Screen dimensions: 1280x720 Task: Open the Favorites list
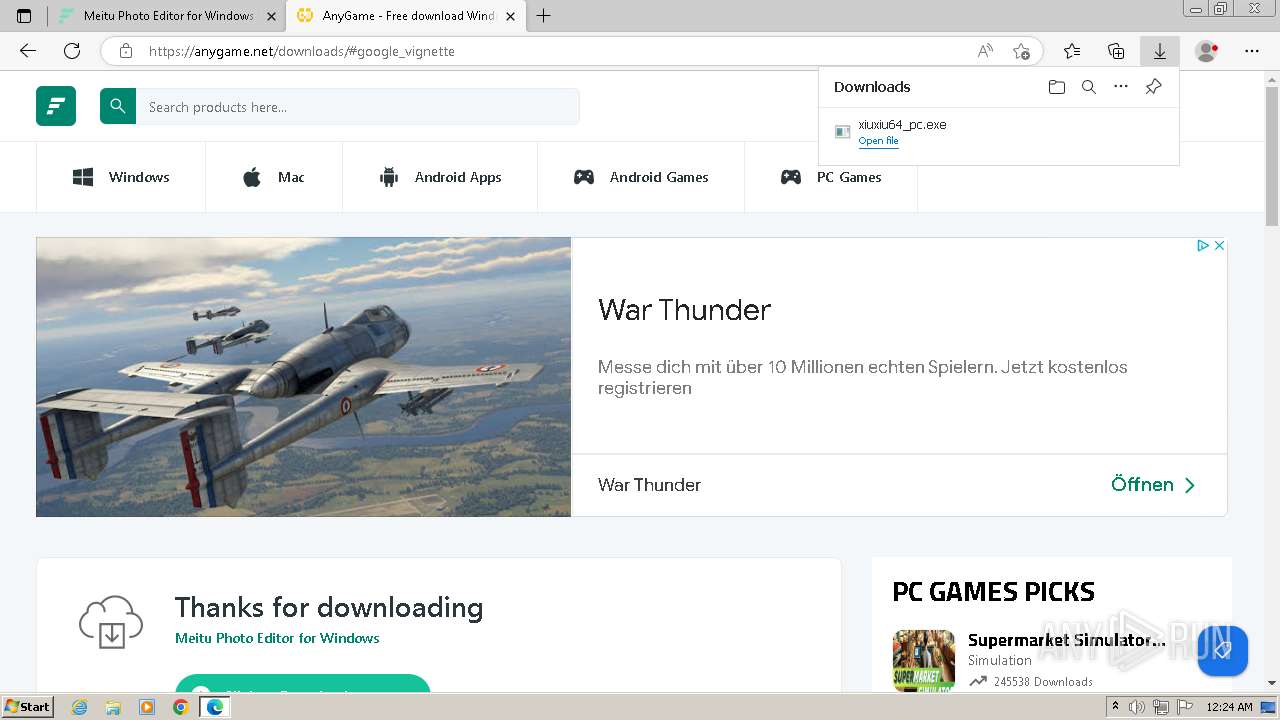click(1072, 51)
